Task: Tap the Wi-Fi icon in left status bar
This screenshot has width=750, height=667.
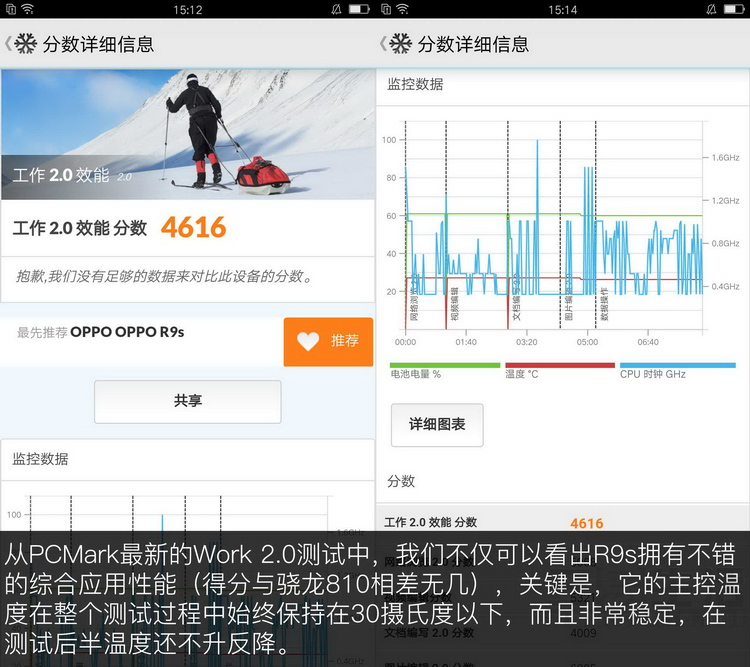Action: pos(28,9)
